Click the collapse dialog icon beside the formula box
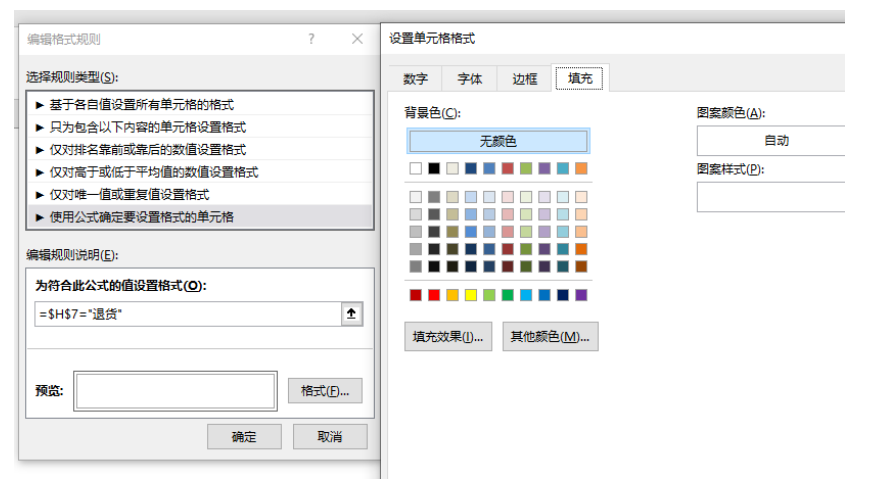 click(x=351, y=314)
